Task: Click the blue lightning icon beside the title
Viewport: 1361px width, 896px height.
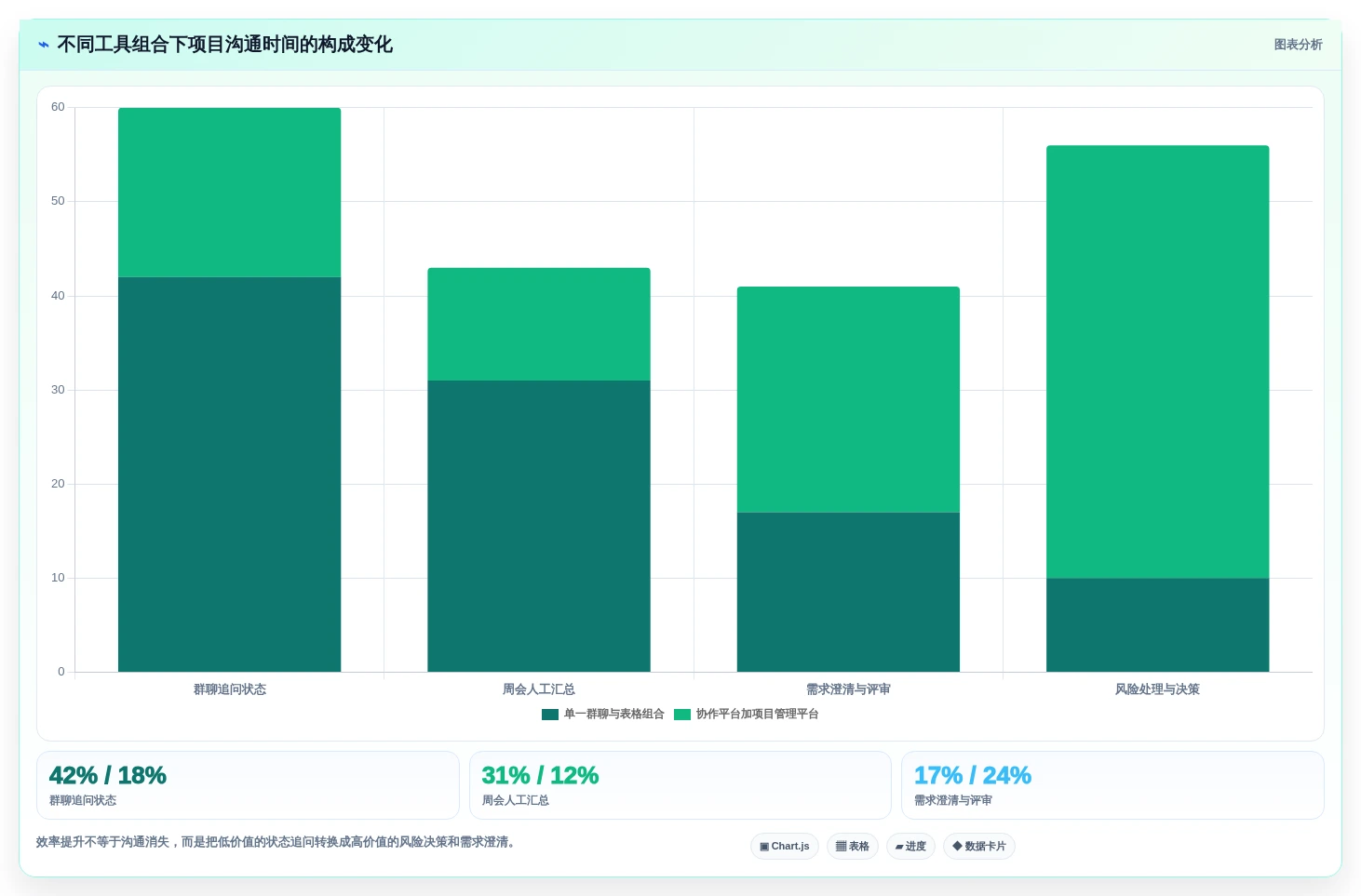Action: coord(44,45)
